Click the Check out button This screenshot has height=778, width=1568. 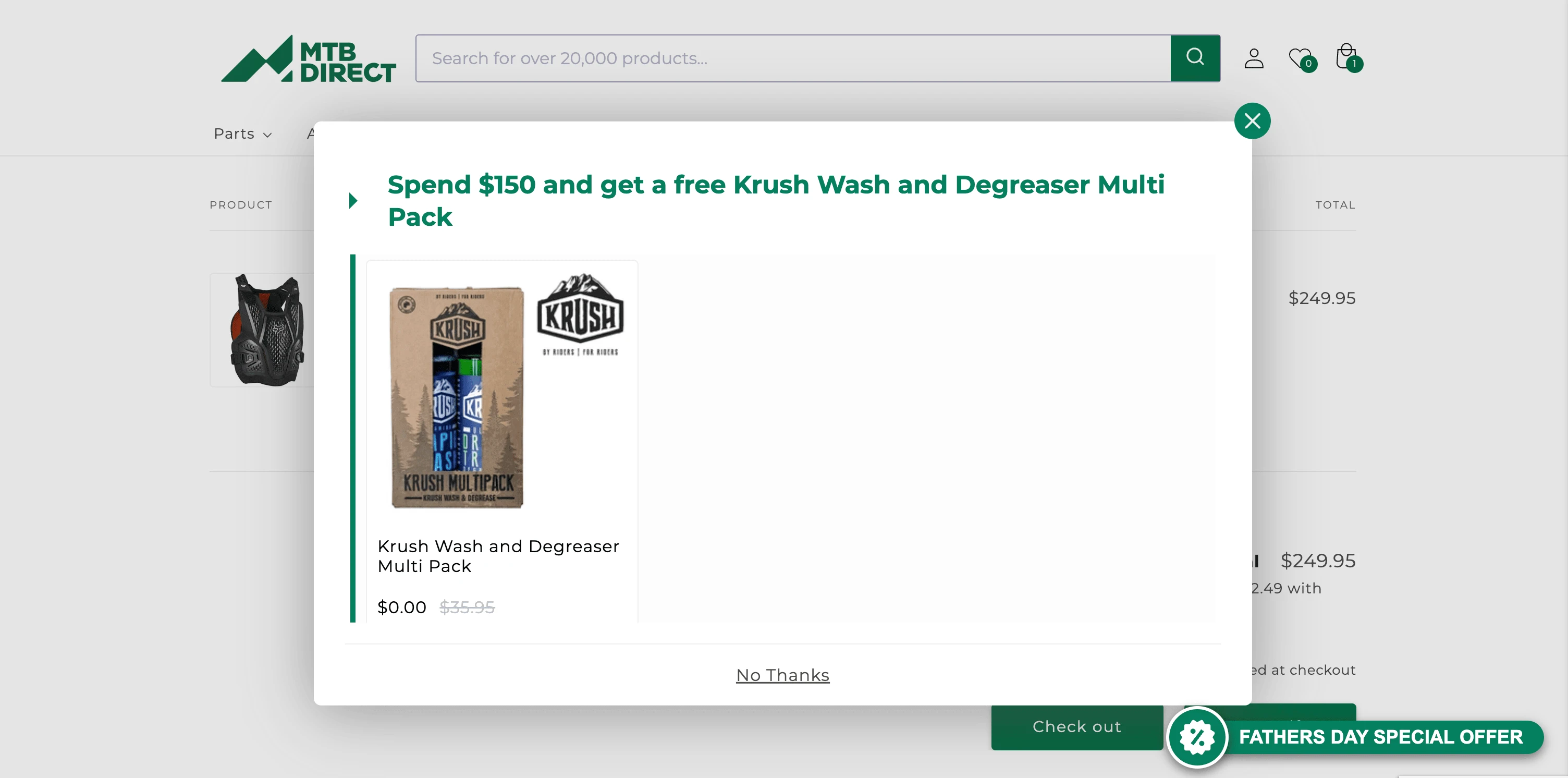[x=1077, y=726]
